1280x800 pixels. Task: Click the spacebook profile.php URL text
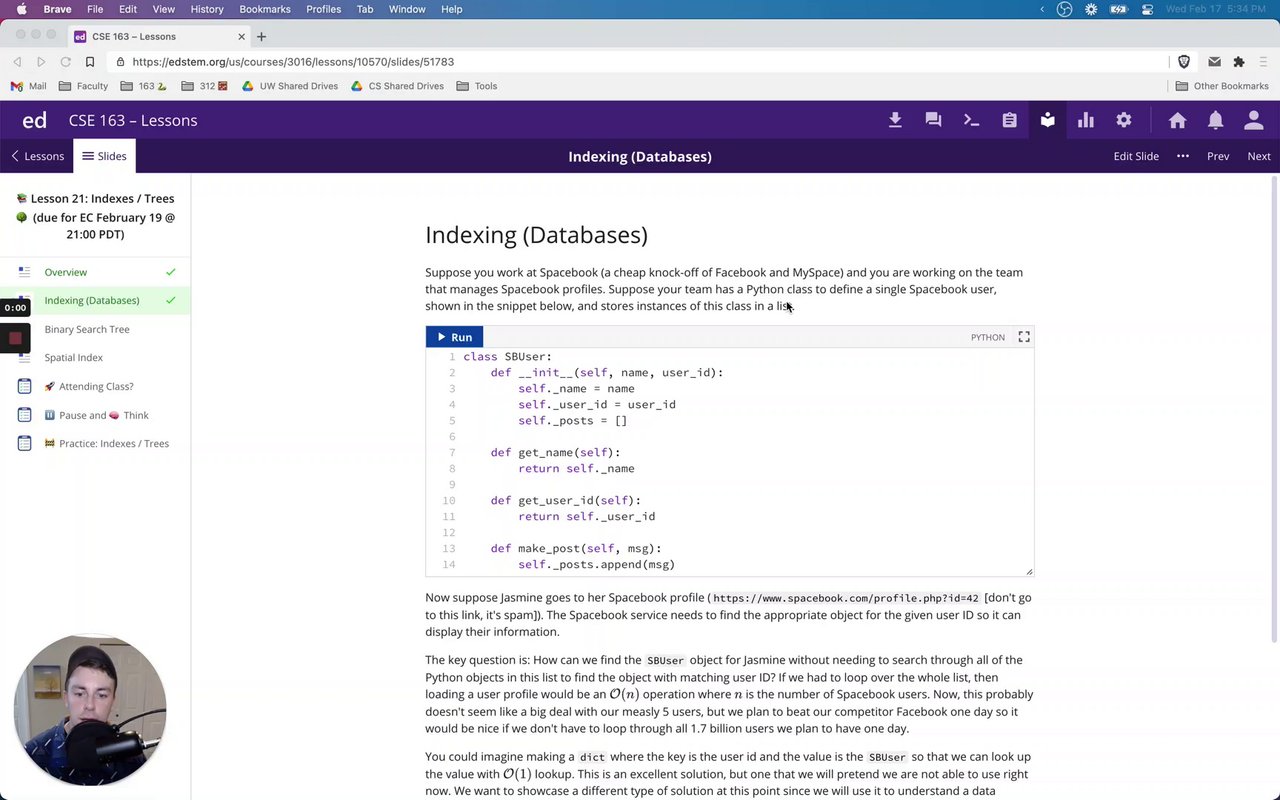846,598
